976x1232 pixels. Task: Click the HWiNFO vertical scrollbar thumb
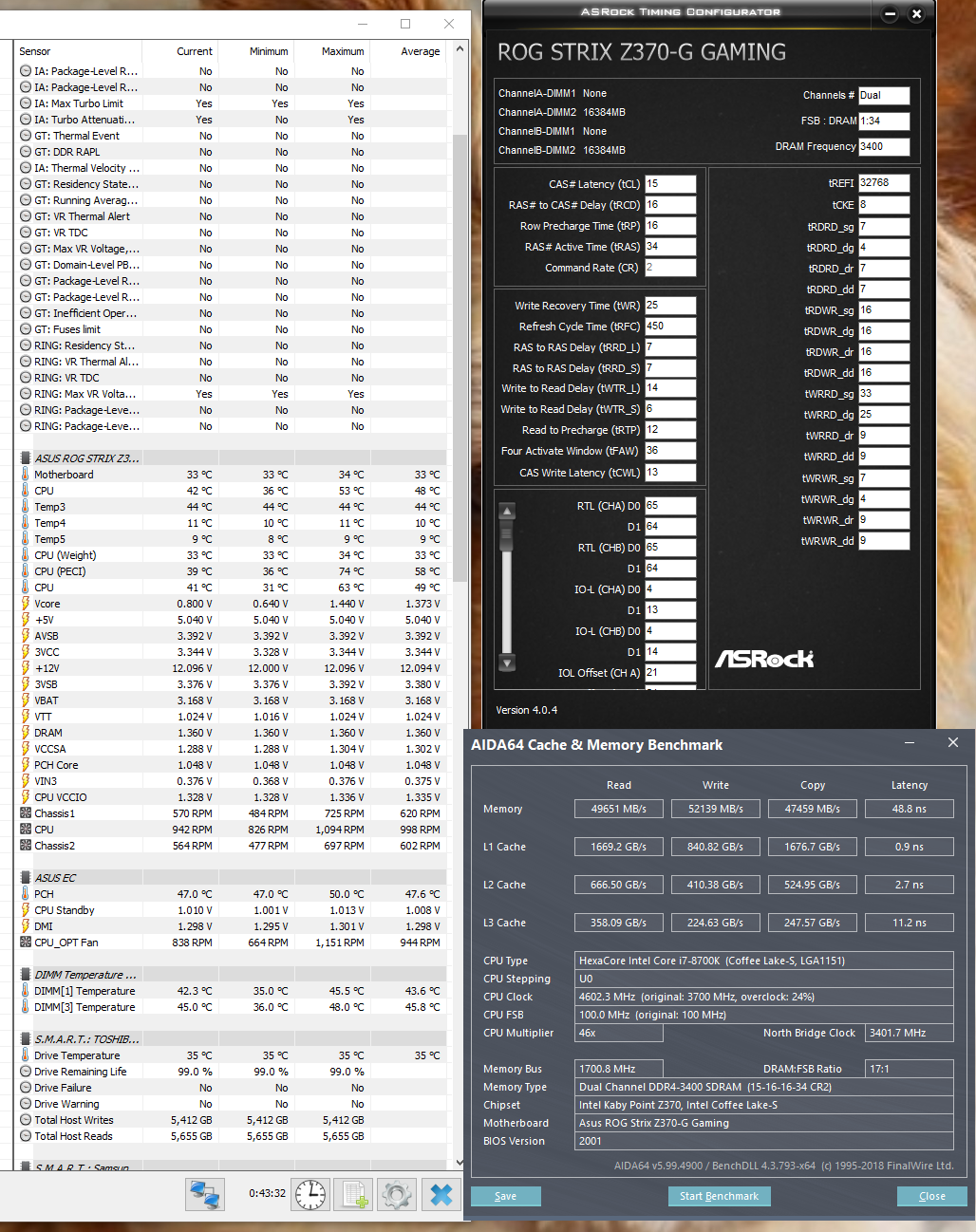[x=460, y=358]
